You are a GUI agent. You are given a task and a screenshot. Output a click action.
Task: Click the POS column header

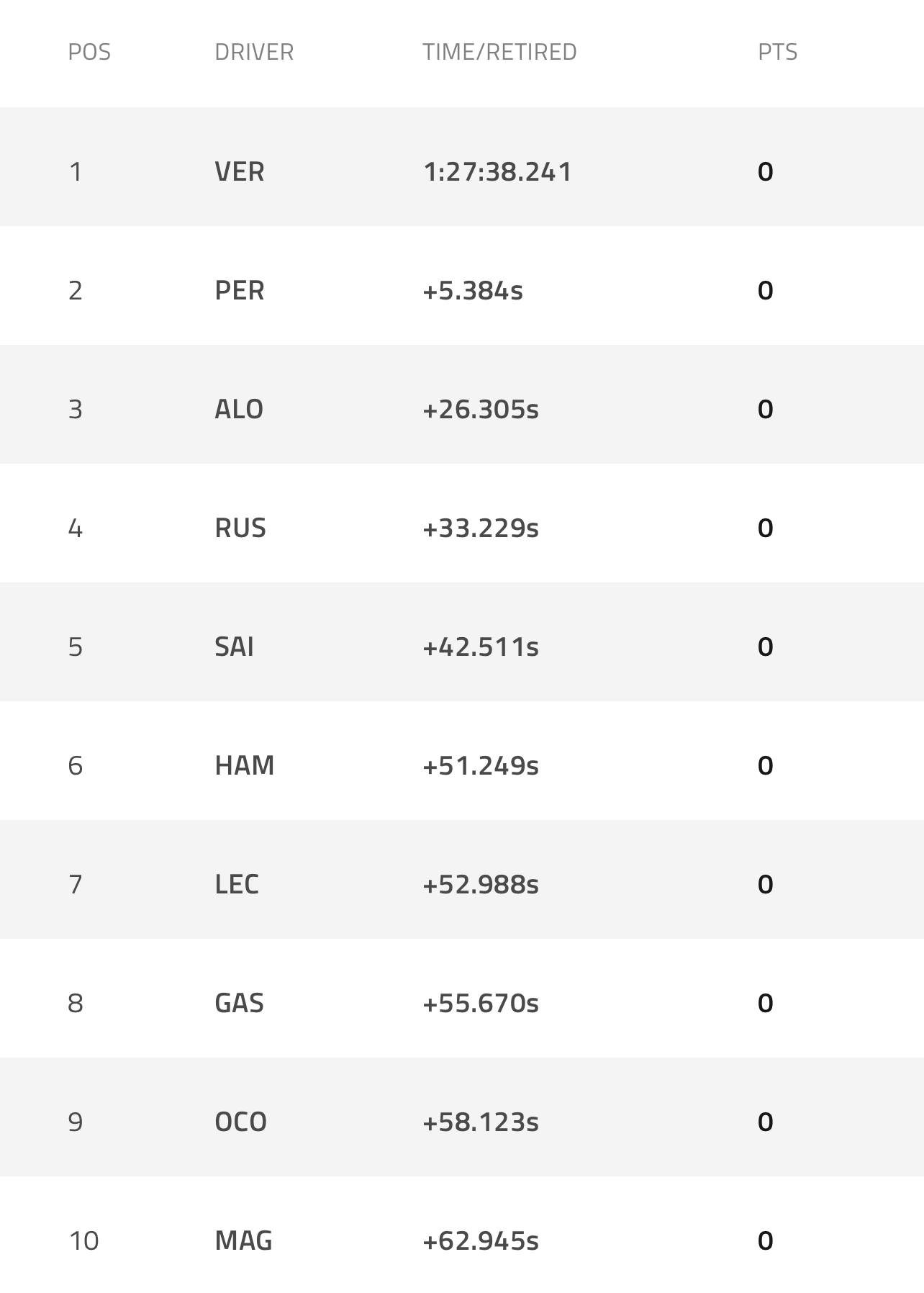click(x=89, y=53)
